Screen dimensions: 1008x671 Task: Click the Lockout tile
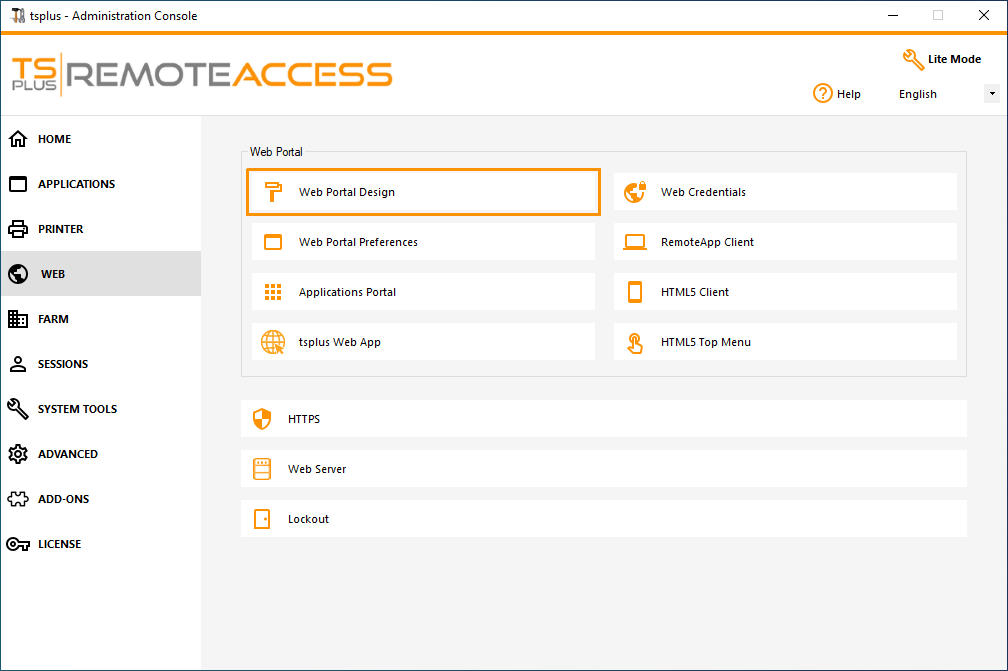point(603,518)
